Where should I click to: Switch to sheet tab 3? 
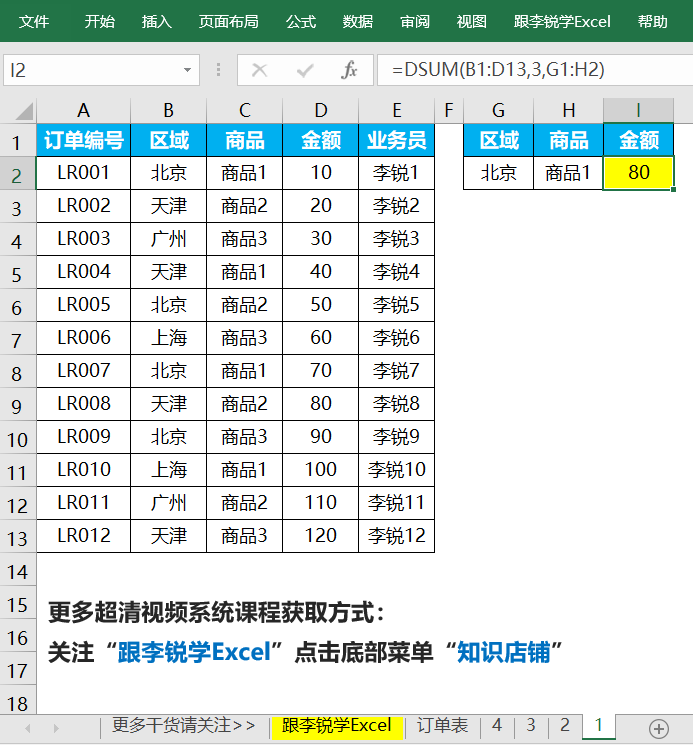pos(531,726)
